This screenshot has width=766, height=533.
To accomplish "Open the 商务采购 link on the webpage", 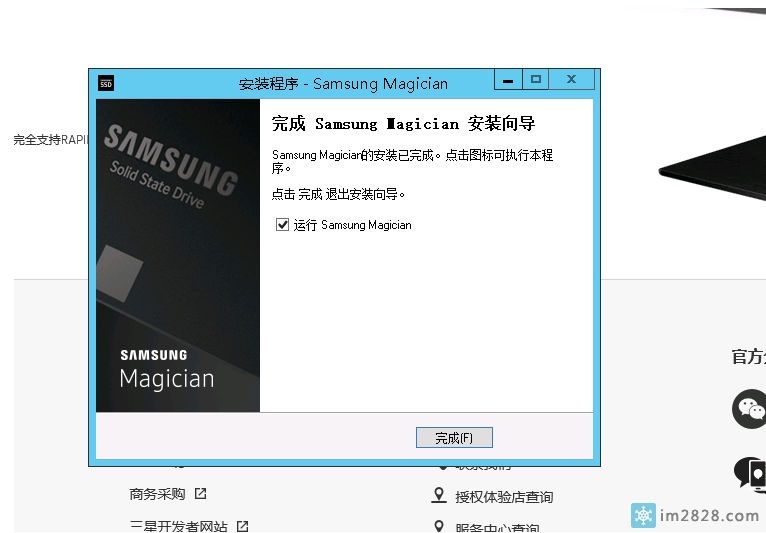I will click(157, 494).
